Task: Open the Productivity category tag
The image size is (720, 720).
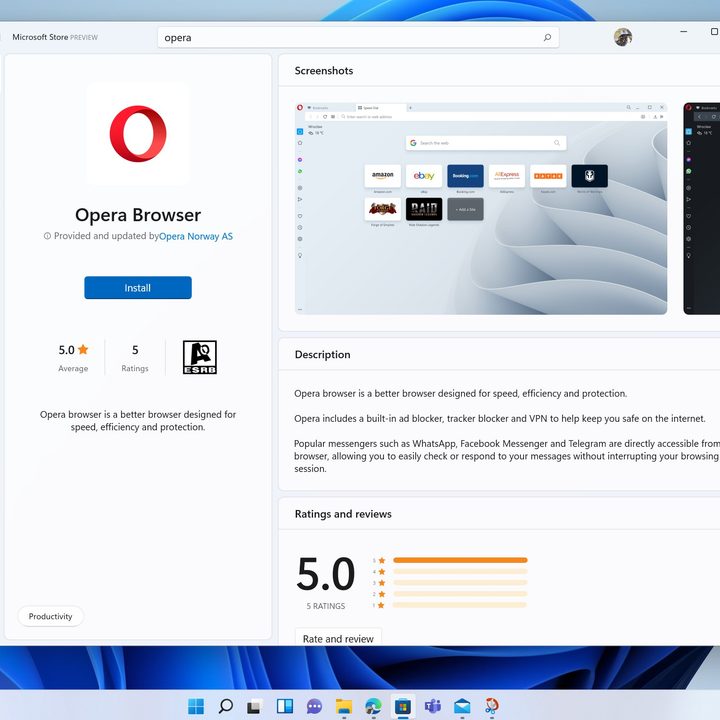Action: (x=51, y=616)
